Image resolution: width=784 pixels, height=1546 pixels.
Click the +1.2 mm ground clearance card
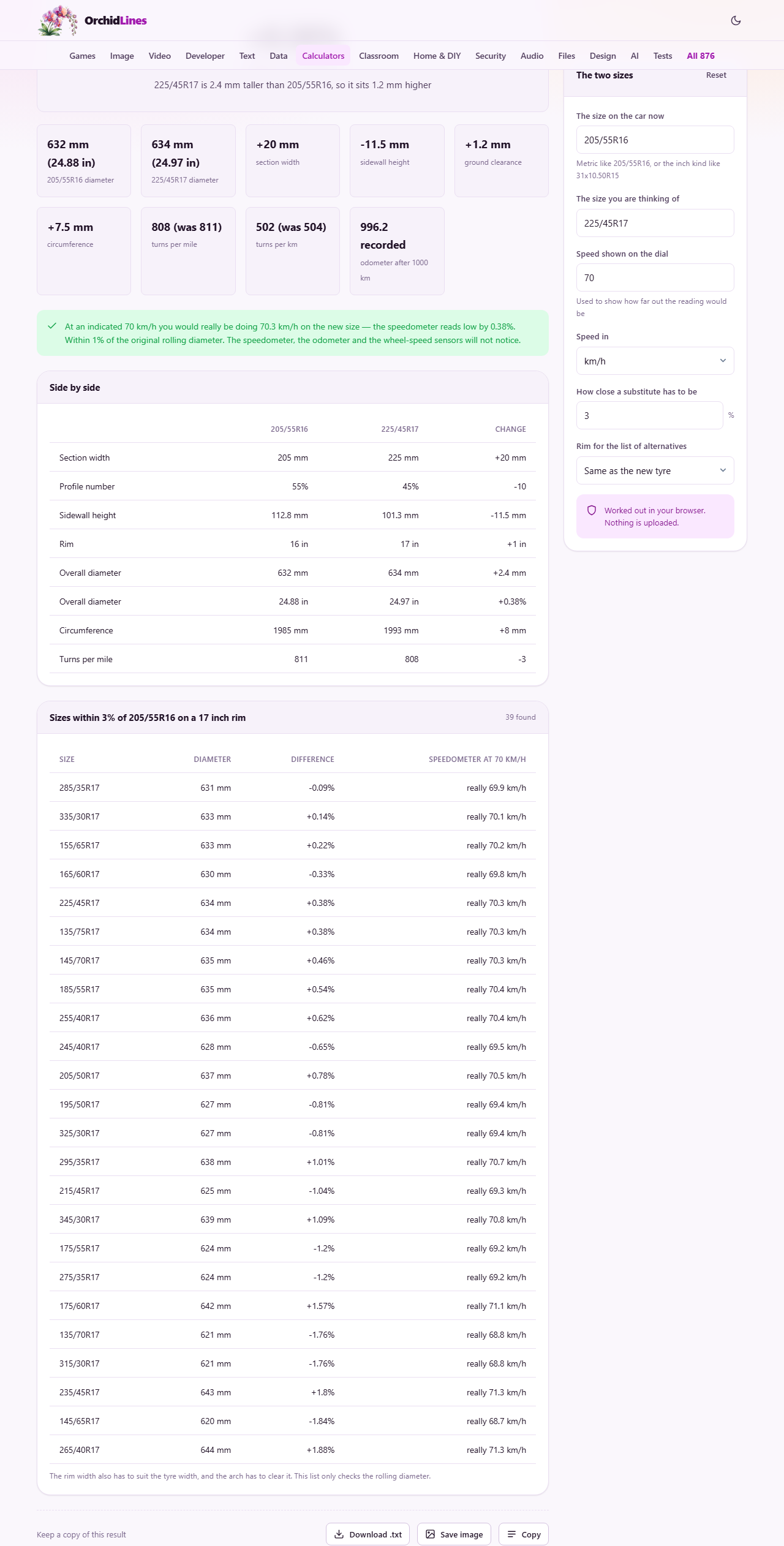[x=501, y=160]
